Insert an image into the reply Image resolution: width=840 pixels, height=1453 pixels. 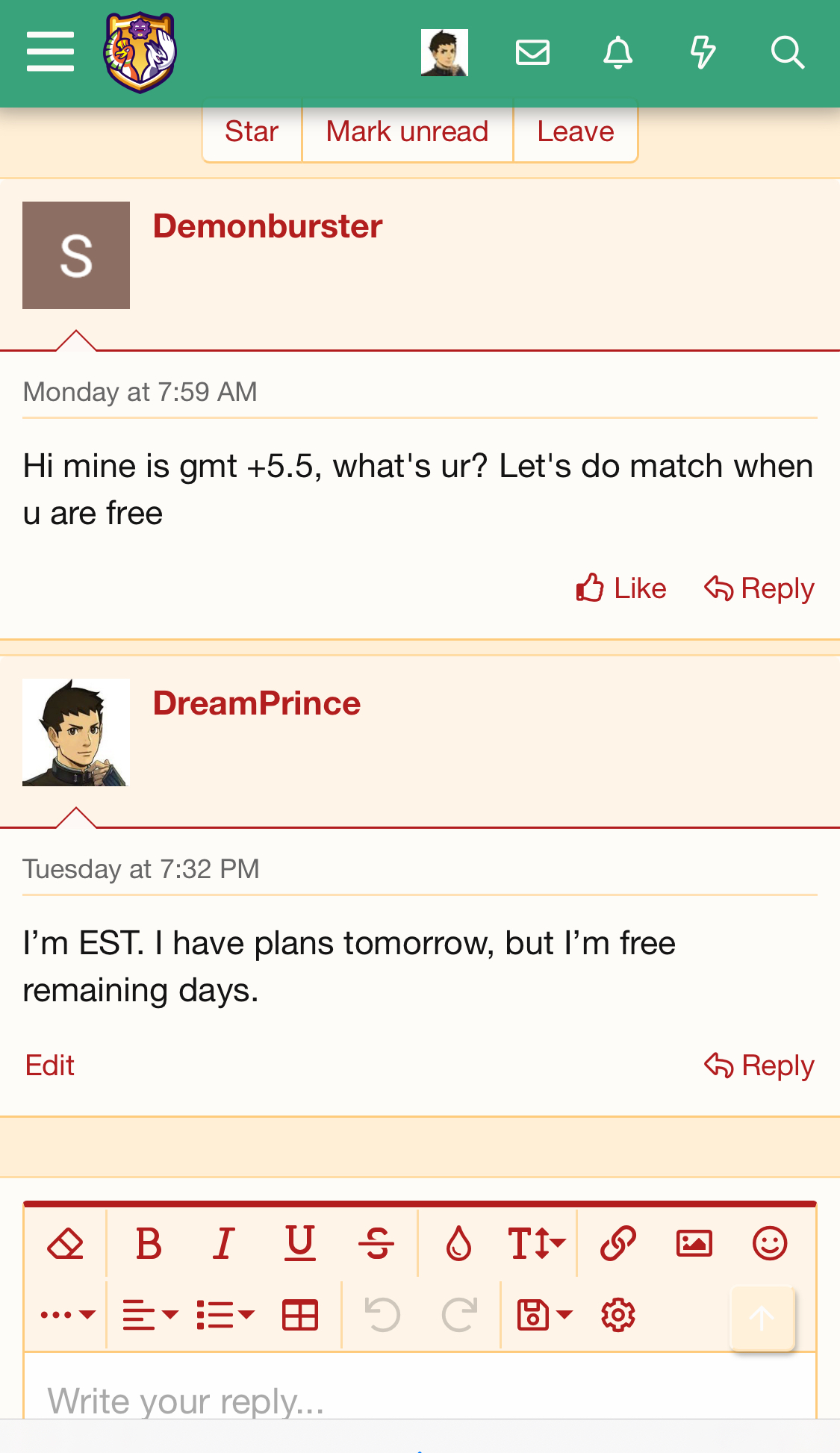tap(694, 1244)
